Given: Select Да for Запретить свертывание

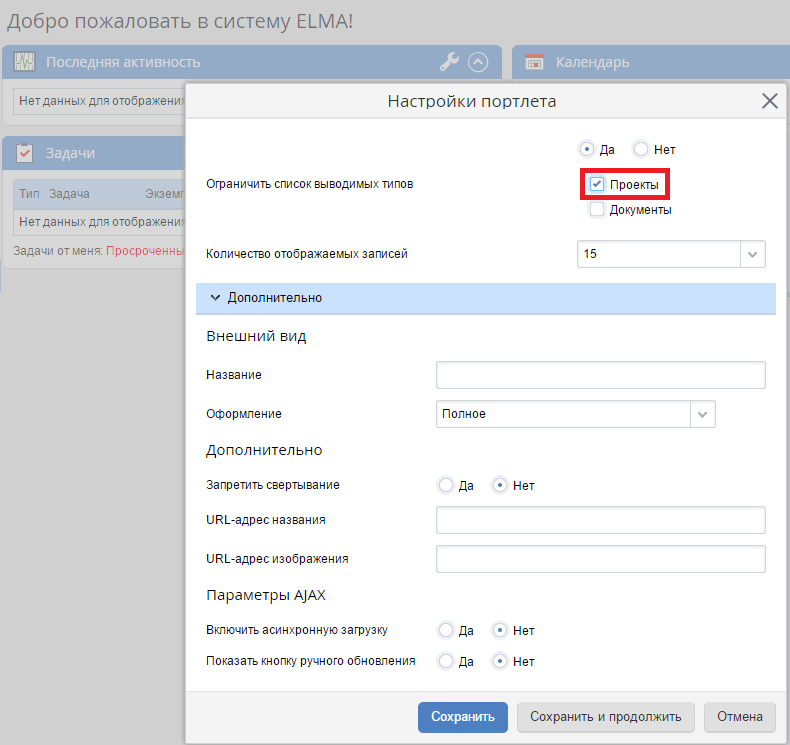Looking at the screenshot, I should [x=446, y=486].
